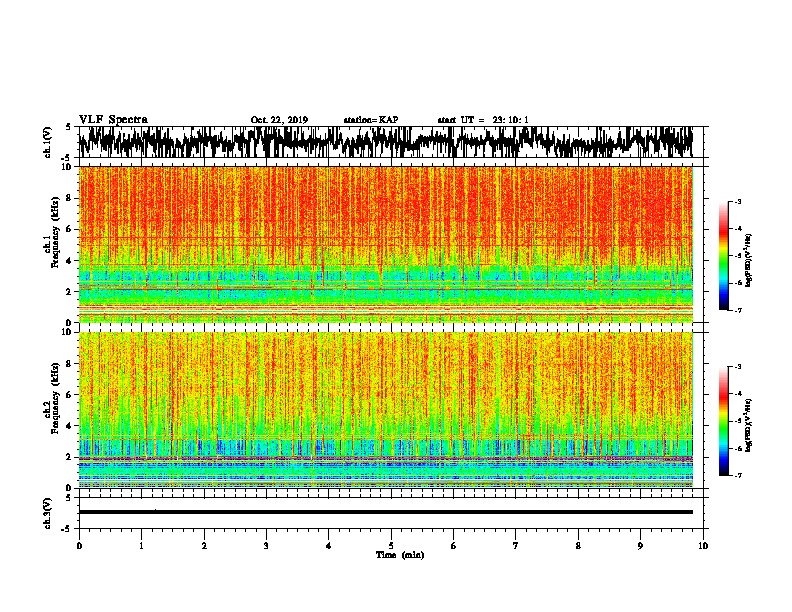
Task: Click the 'ch.3(V)' axis label
Action: pos(48,513)
